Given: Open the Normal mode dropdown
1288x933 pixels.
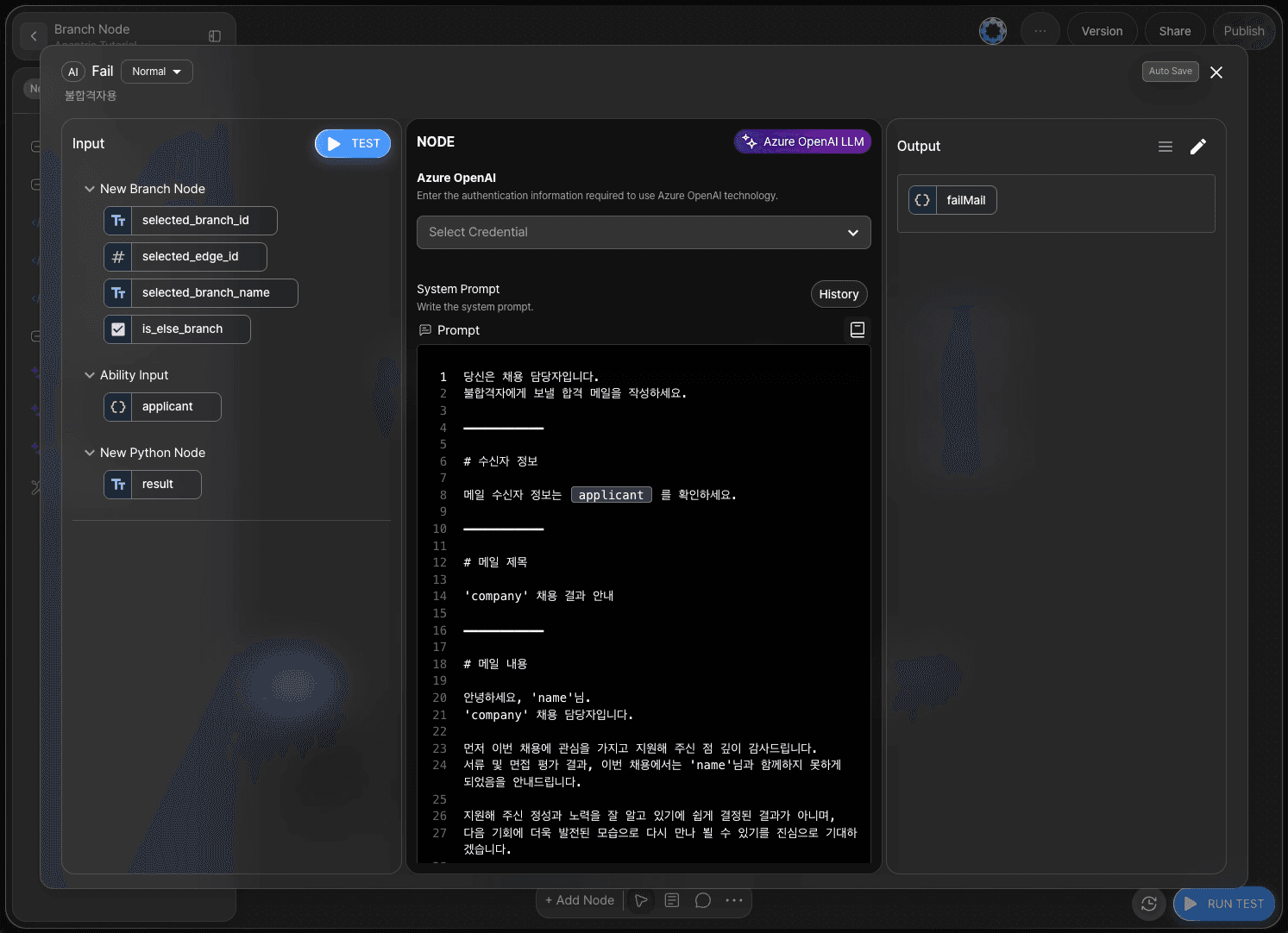Looking at the screenshot, I should [x=157, y=72].
